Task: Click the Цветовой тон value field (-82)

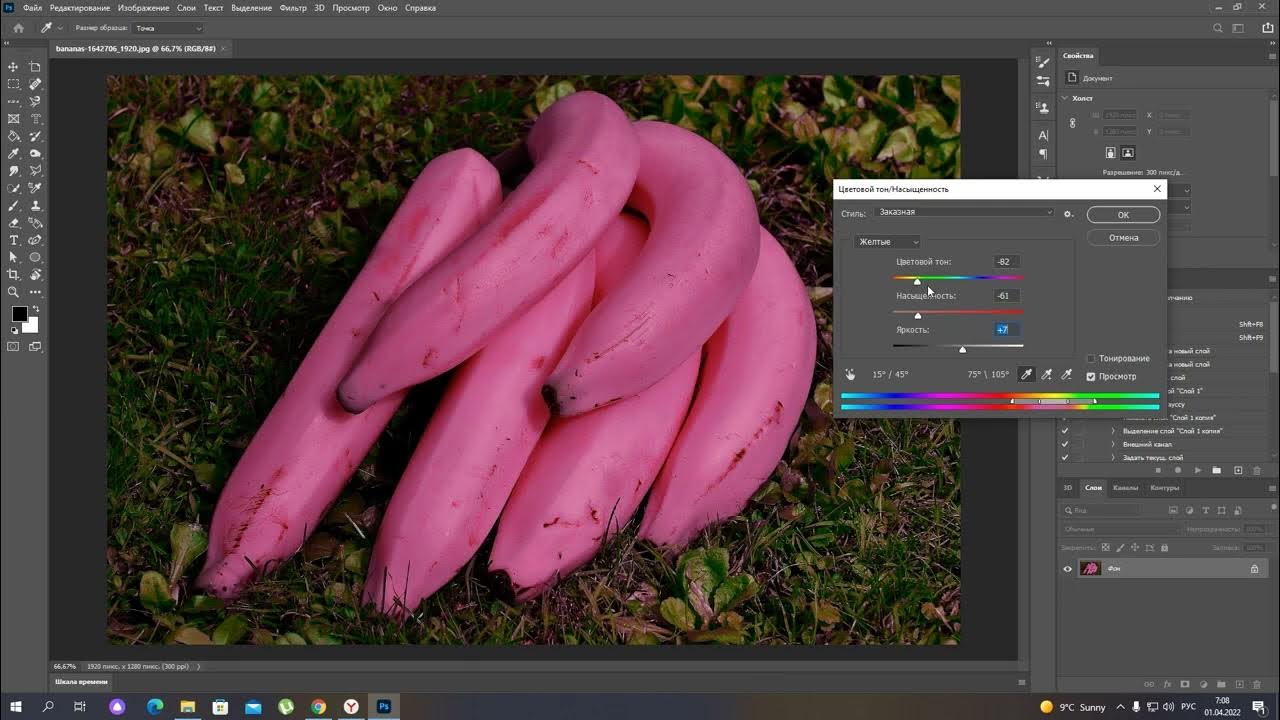Action: [x=1006, y=262]
